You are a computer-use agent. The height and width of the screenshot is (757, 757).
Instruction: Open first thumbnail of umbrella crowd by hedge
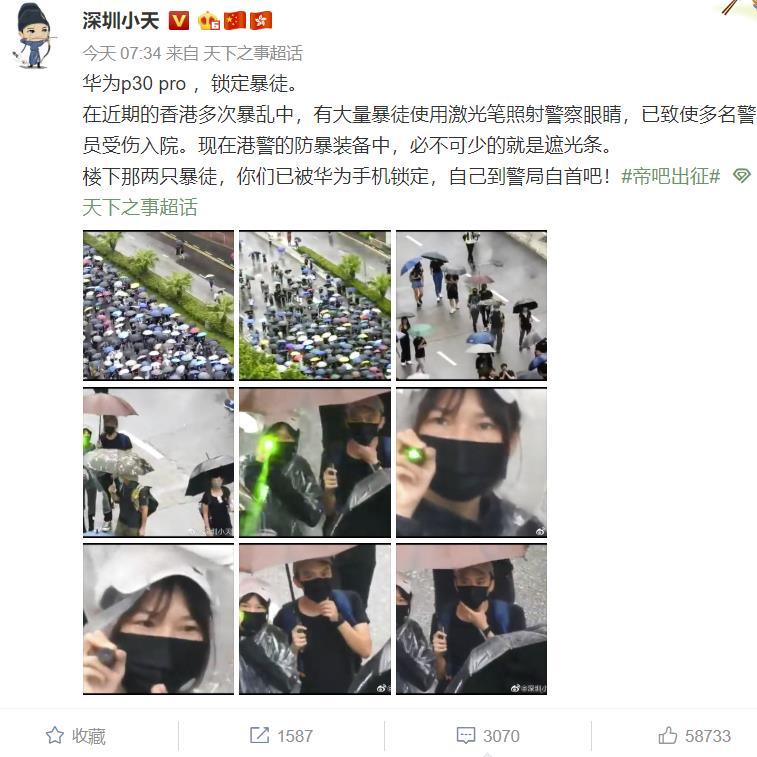click(x=158, y=306)
